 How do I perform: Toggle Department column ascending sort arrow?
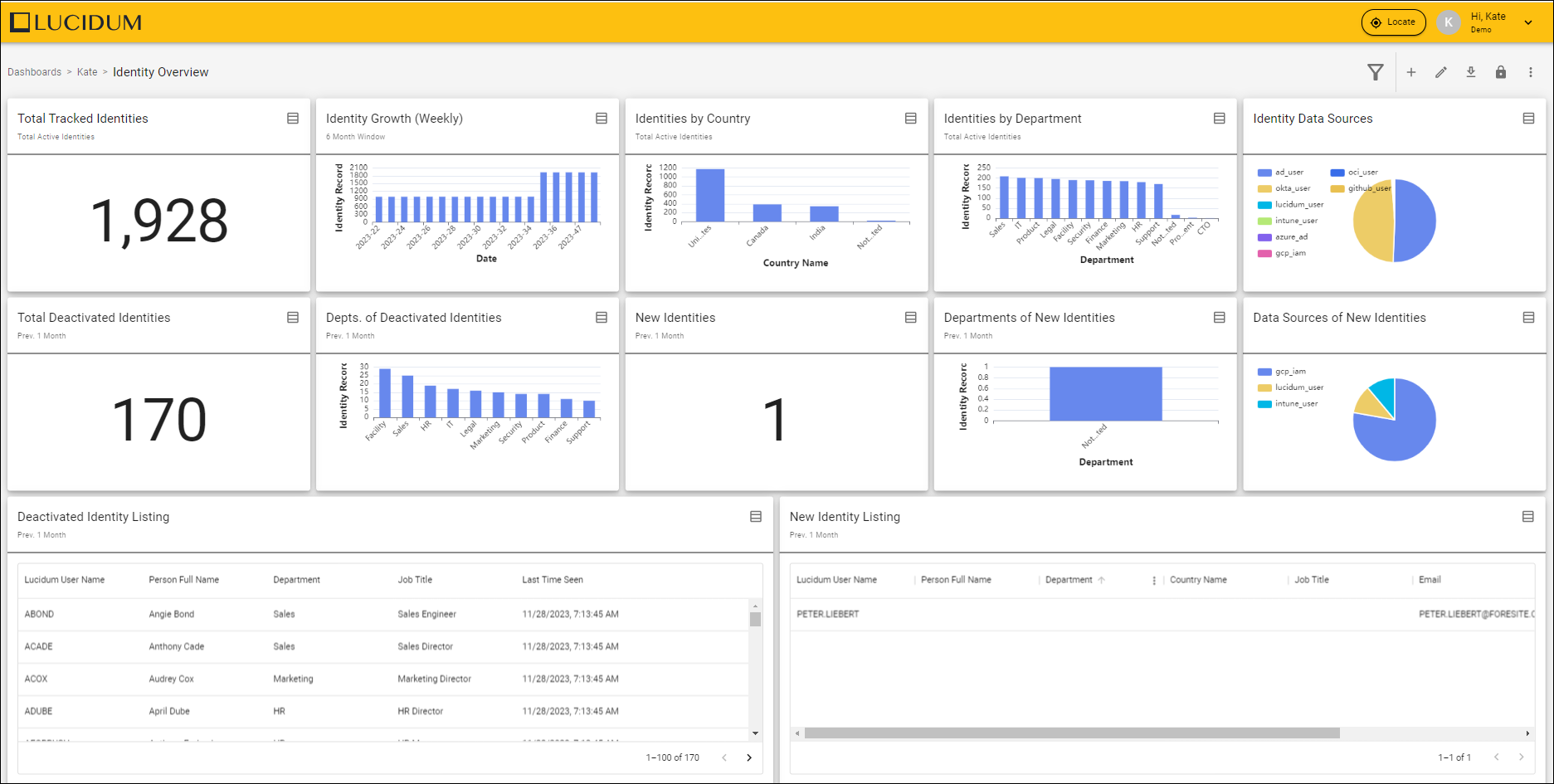[1102, 580]
